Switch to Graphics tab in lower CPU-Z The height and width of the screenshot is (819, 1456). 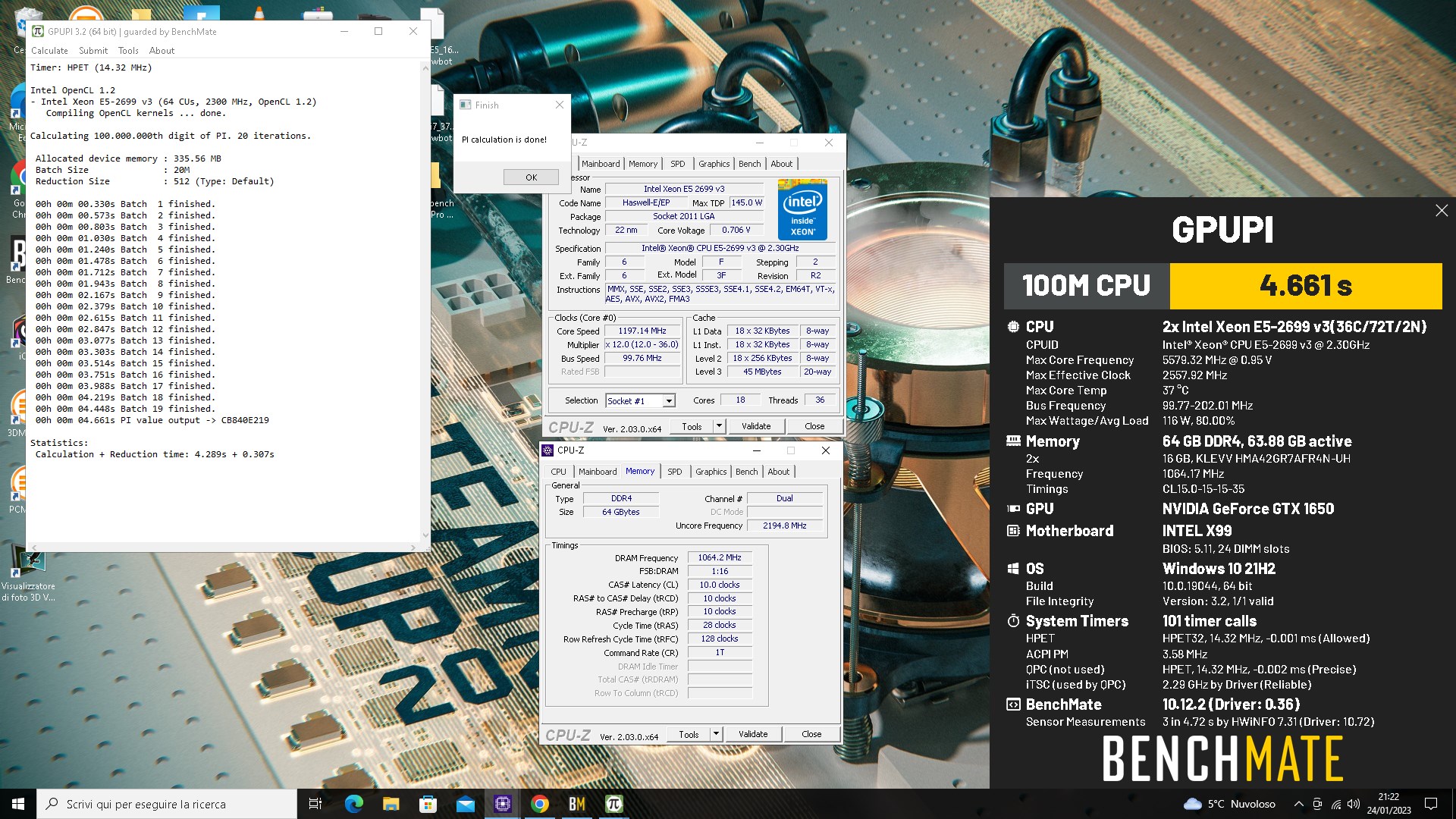pyautogui.click(x=711, y=472)
